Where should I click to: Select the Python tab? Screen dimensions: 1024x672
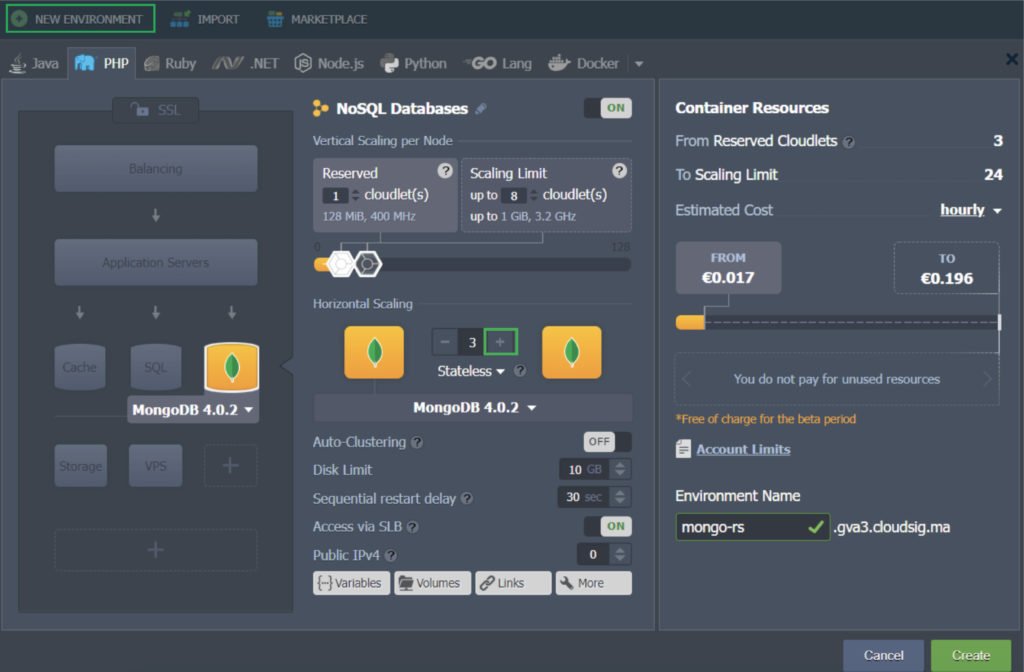413,63
